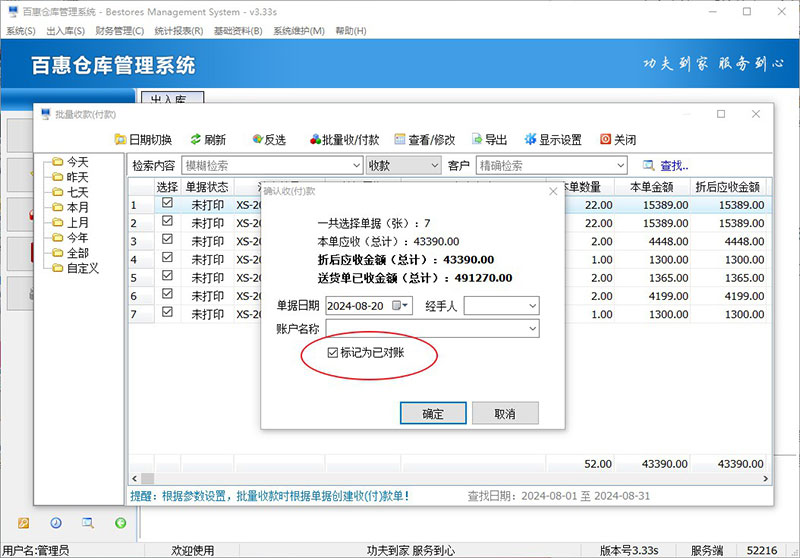800x558 pixels.
Task: Click the horizontal scrollbar right arrow
Action: 765,478
